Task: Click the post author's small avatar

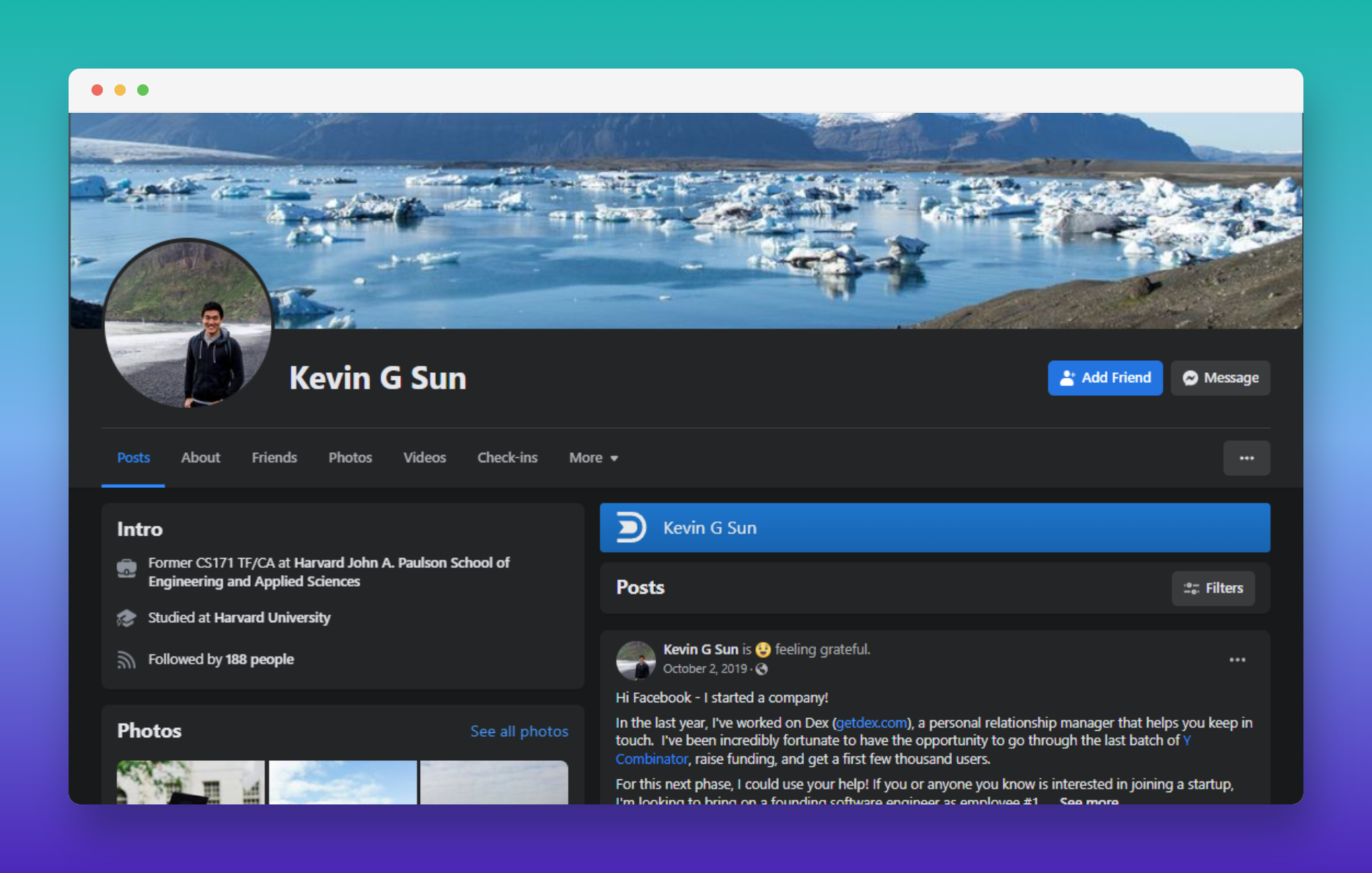Action: (x=635, y=659)
